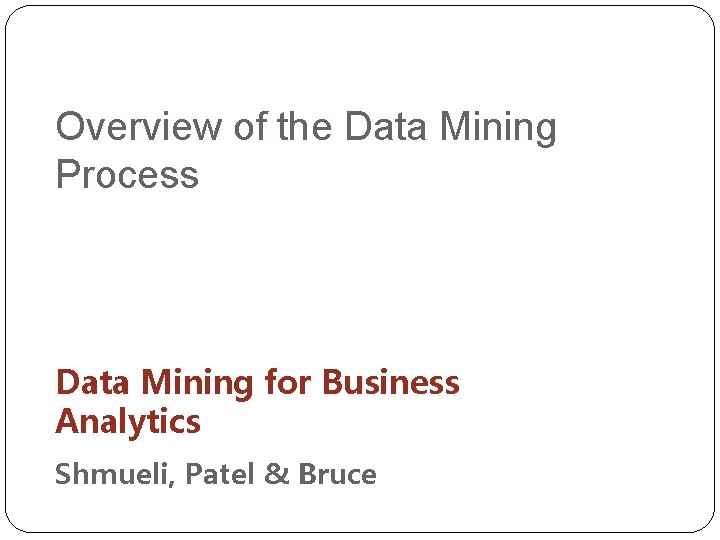Select the red word "Data" in subtitle

[92, 382]
